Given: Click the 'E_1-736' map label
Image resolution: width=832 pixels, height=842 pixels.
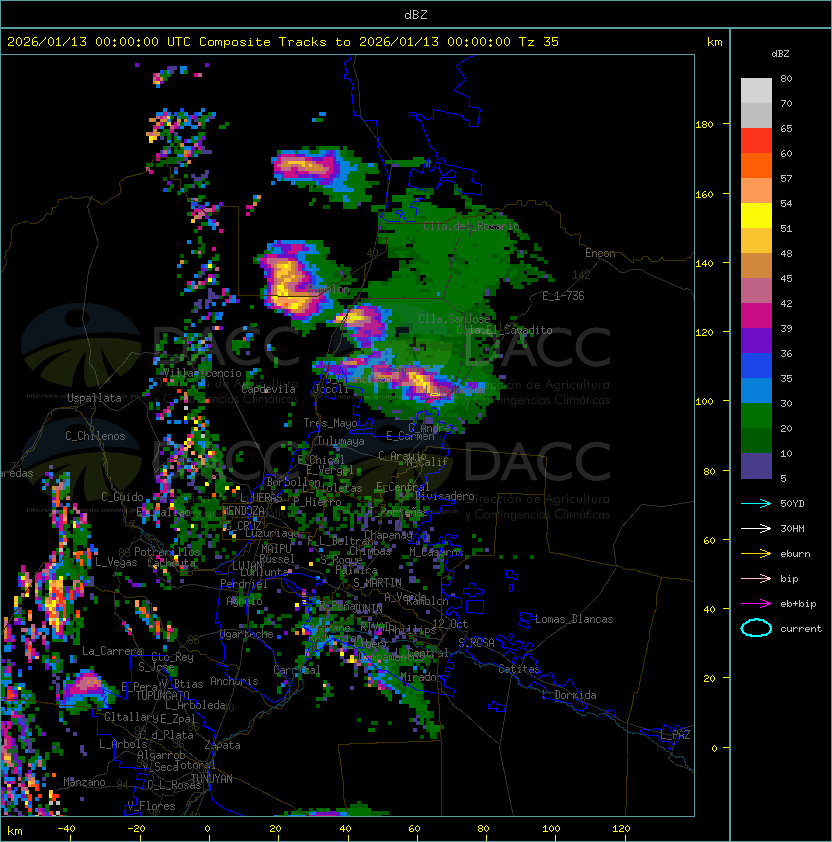Looking at the screenshot, I should 563,296.
